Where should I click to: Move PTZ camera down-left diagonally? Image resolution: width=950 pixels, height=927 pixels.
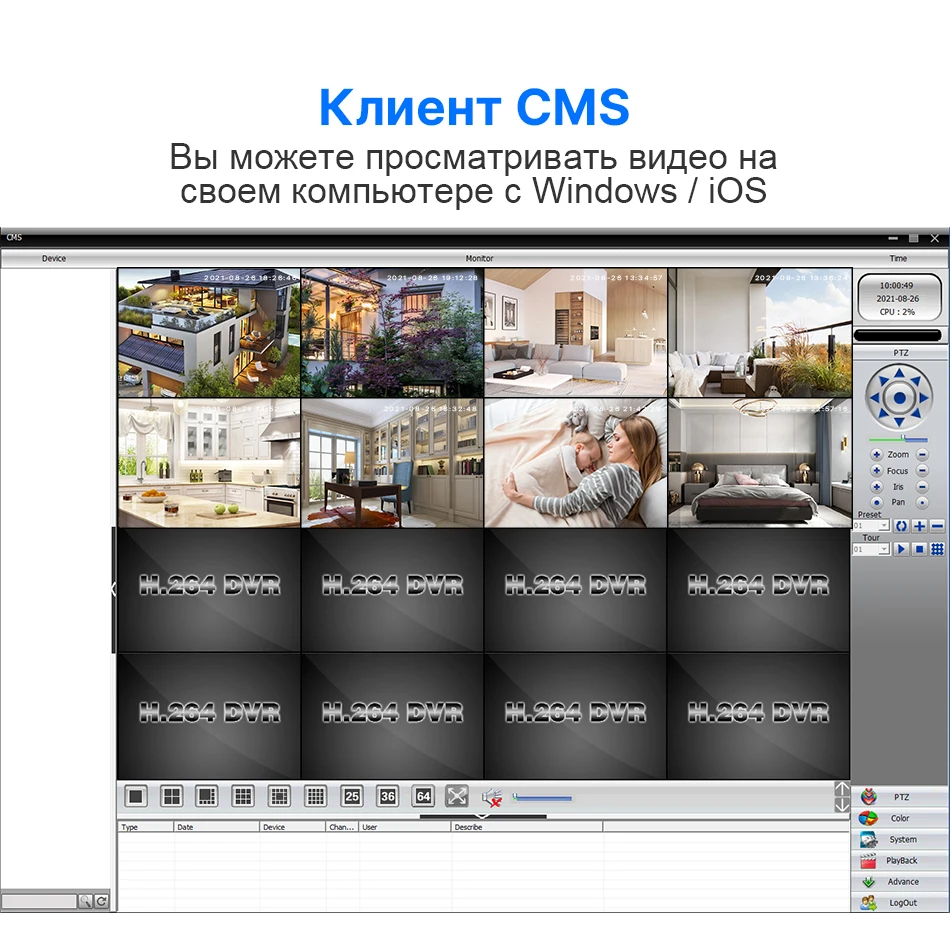(883, 414)
